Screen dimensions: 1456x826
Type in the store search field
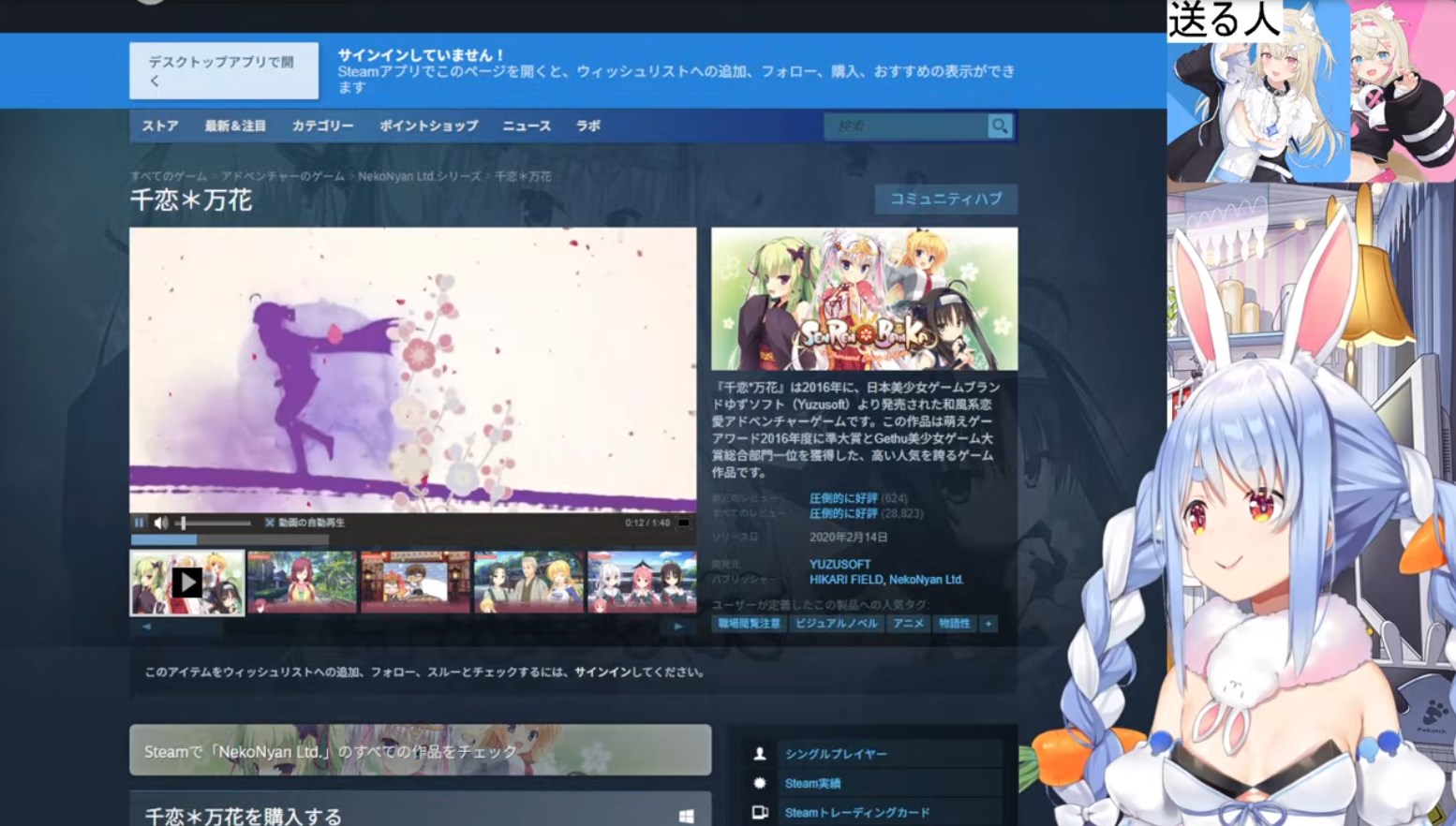point(905,125)
